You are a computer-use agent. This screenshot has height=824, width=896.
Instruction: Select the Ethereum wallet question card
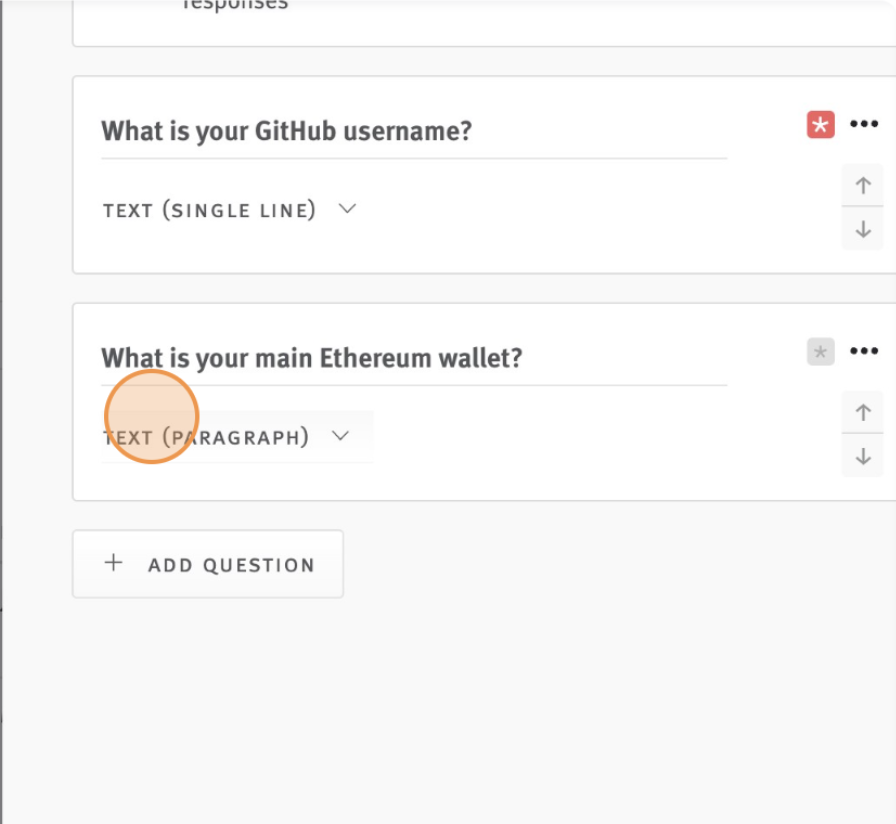click(x=484, y=402)
